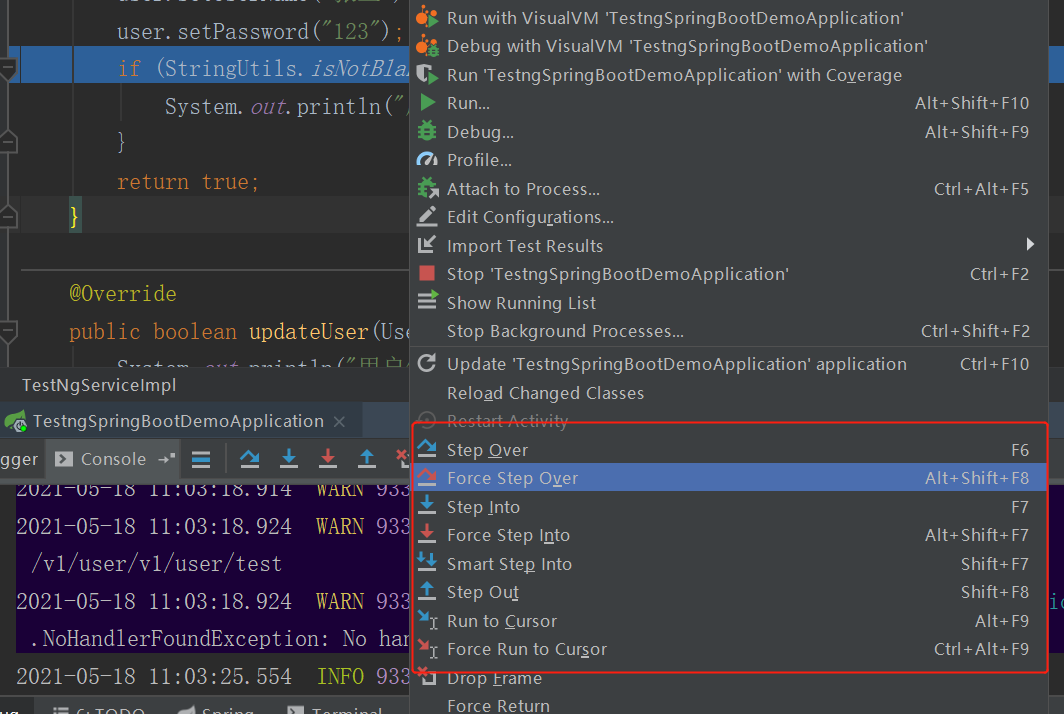Click the green bug icon beside Debug...
1064x714 pixels.
[x=428, y=130]
